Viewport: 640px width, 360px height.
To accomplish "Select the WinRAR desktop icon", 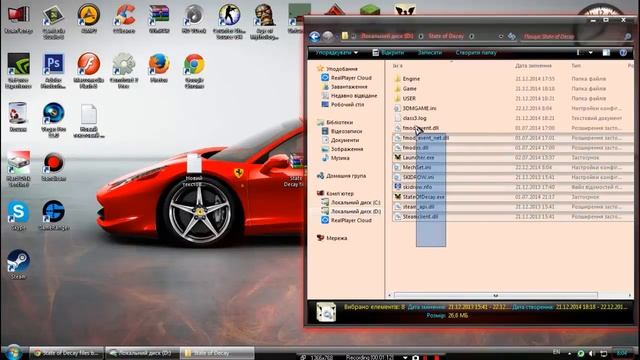I will [x=159, y=19].
